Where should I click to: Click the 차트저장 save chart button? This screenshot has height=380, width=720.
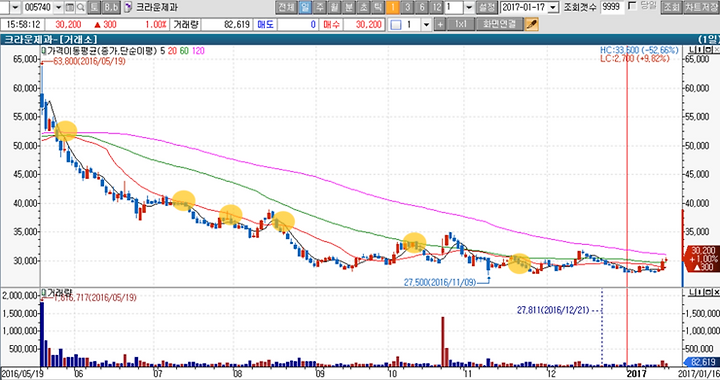click(702, 7)
